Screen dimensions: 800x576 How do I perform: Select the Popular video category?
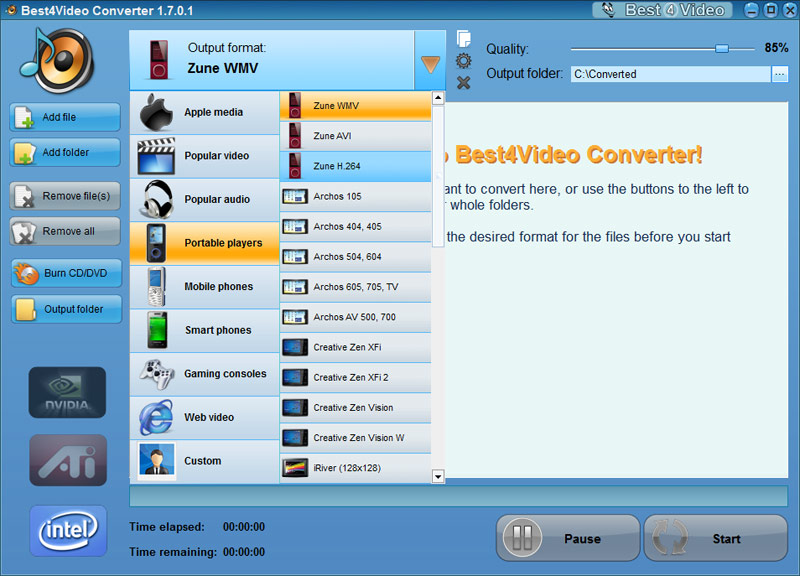[205, 156]
